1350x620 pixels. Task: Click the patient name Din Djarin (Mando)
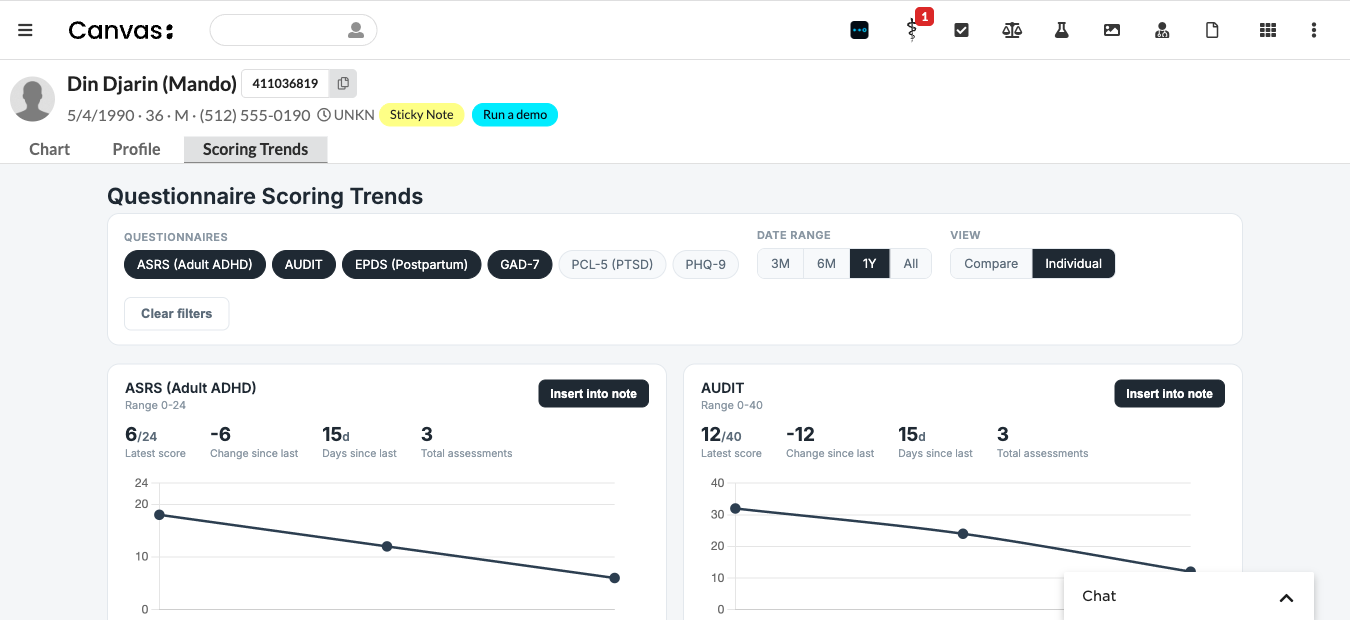tap(152, 83)
